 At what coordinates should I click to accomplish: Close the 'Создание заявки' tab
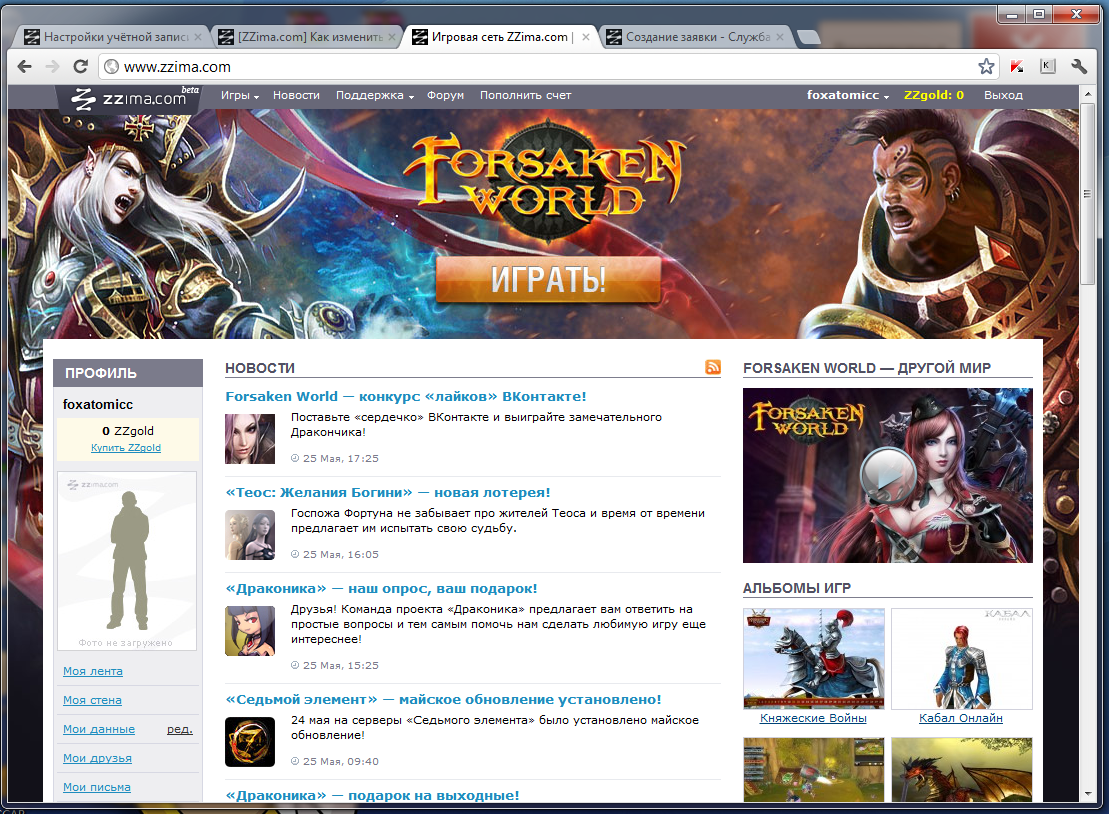pyautogui.click(x=779, y=37)
